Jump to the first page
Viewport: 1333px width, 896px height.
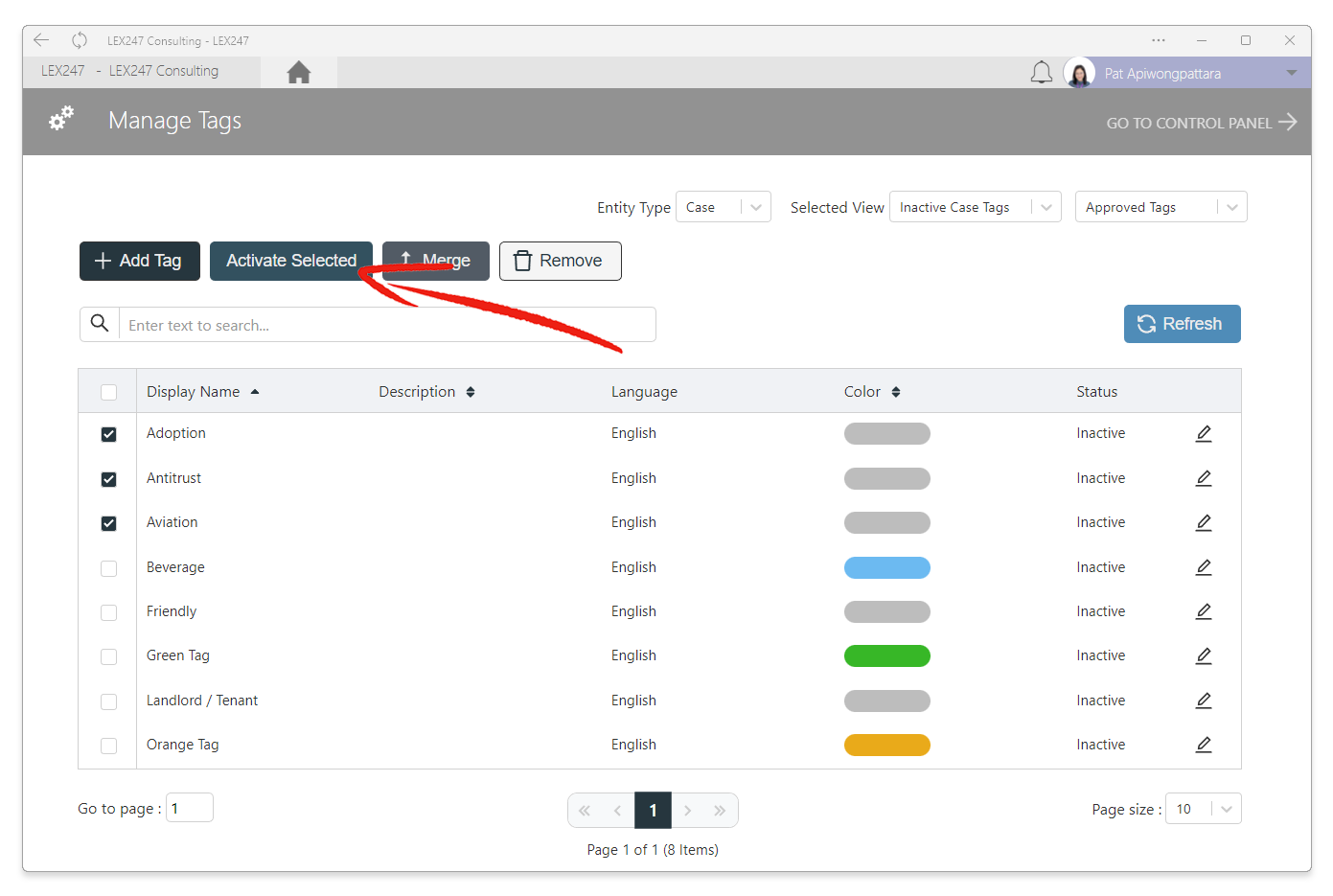(585, 811)
